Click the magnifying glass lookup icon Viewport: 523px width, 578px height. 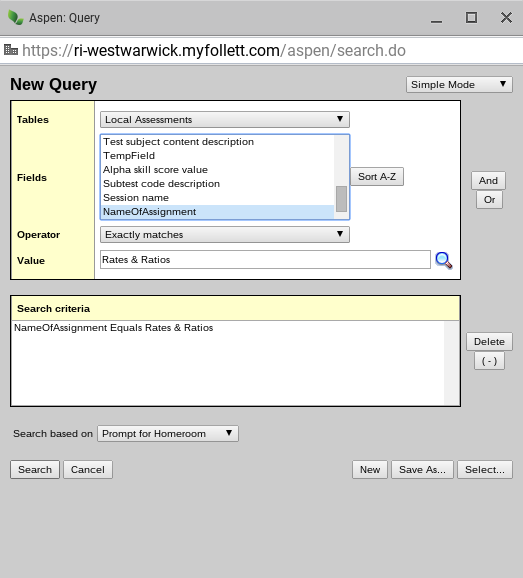click(x=444, y=260)
